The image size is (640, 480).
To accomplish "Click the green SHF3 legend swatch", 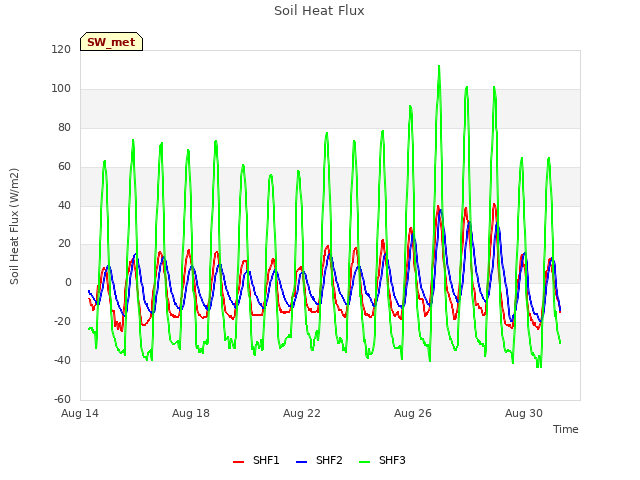I will pyautogui.click(x=364, y=462).
